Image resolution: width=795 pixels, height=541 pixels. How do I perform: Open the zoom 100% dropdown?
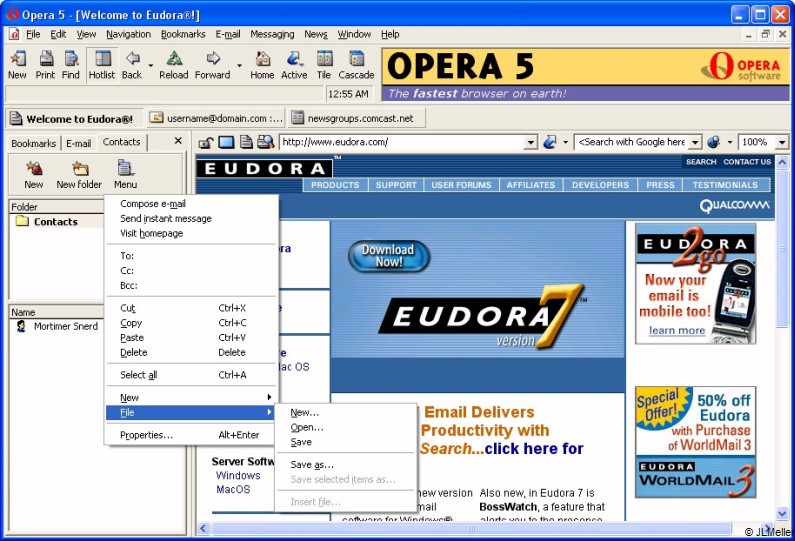[x=782, y=143]
